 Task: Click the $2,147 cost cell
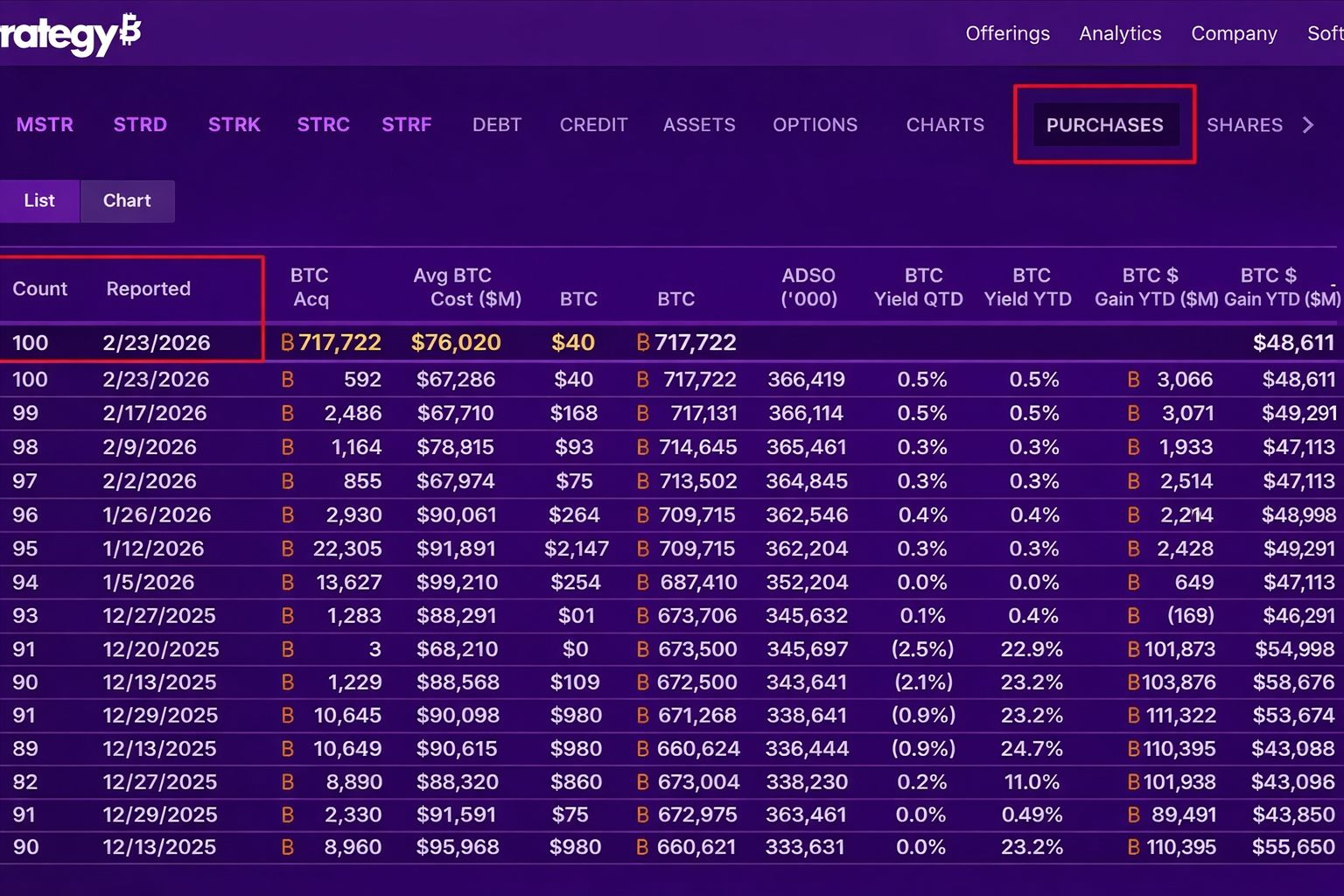point(576,549)
